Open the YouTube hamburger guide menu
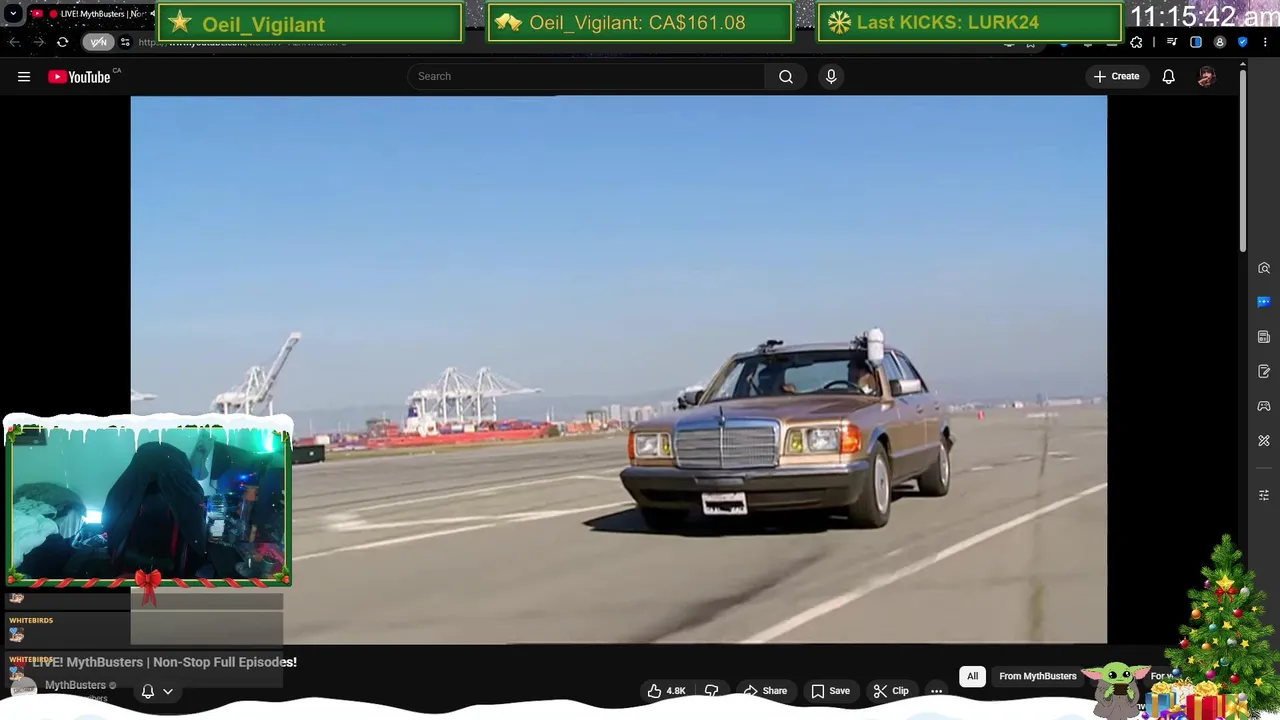The width and height of the screenshot is (1280, 720). coord(24,76)
